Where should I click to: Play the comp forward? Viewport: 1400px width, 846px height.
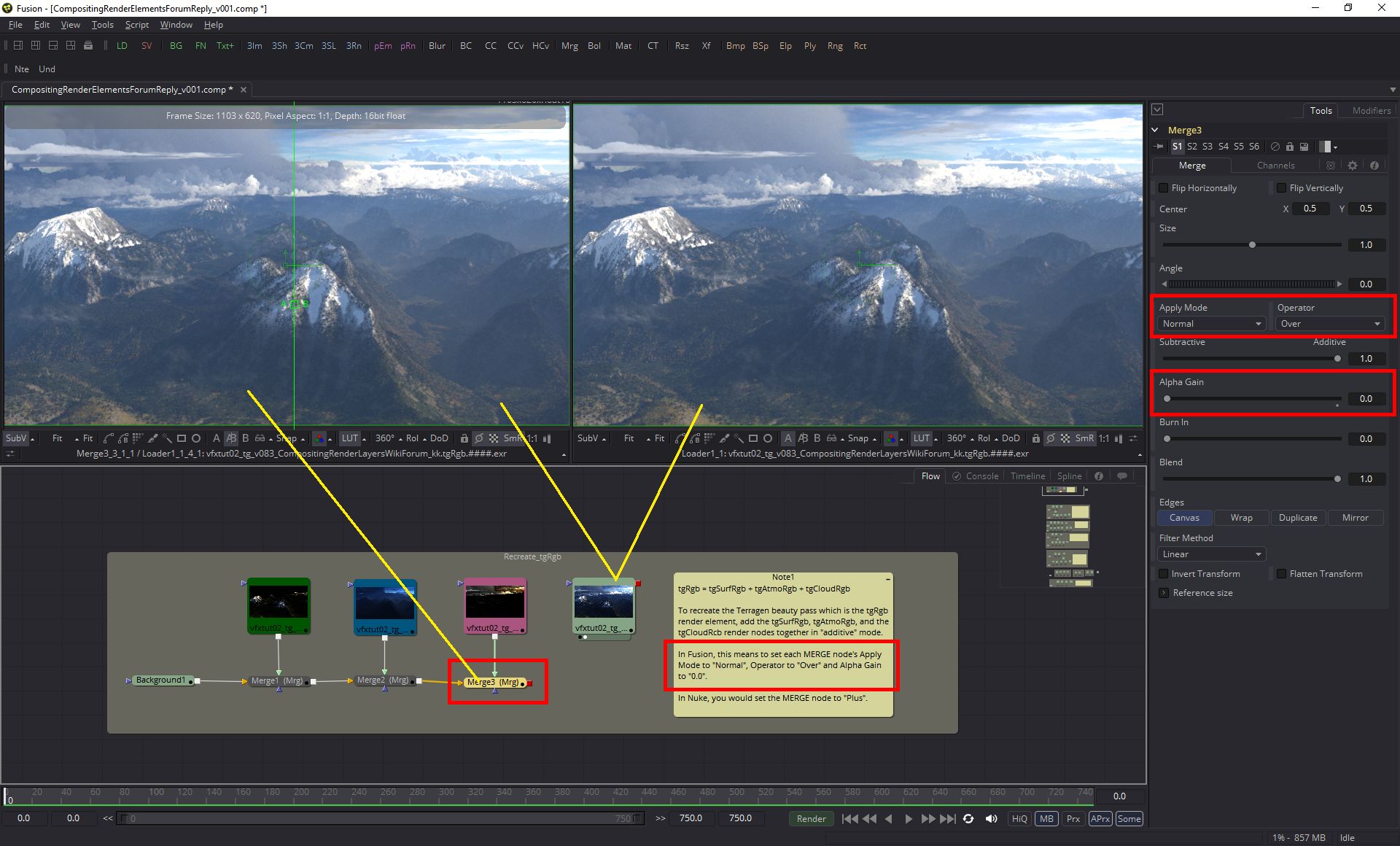[908, 818]
